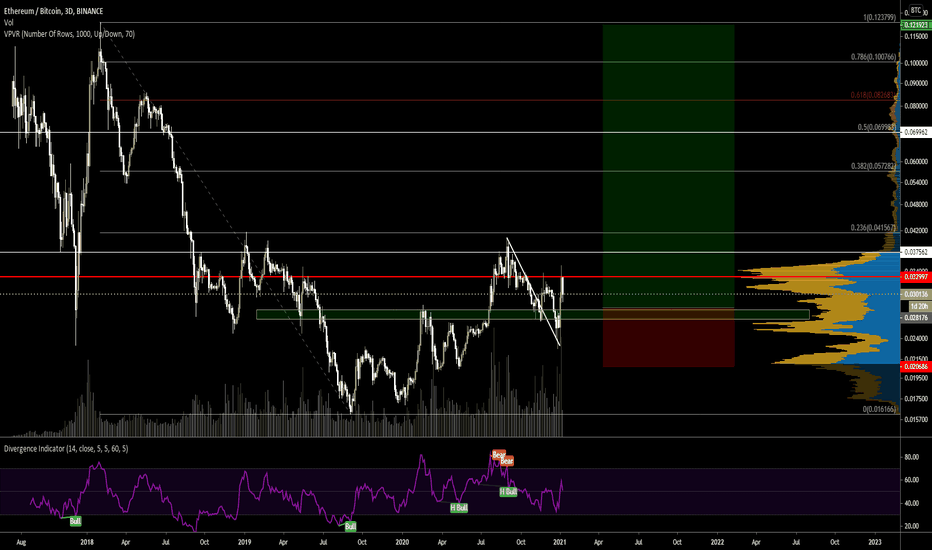Image resolution: width=932 pixels, height=550 pixels.
Task: Select the Divergence Indicator legend label
Action: (66, 449)
